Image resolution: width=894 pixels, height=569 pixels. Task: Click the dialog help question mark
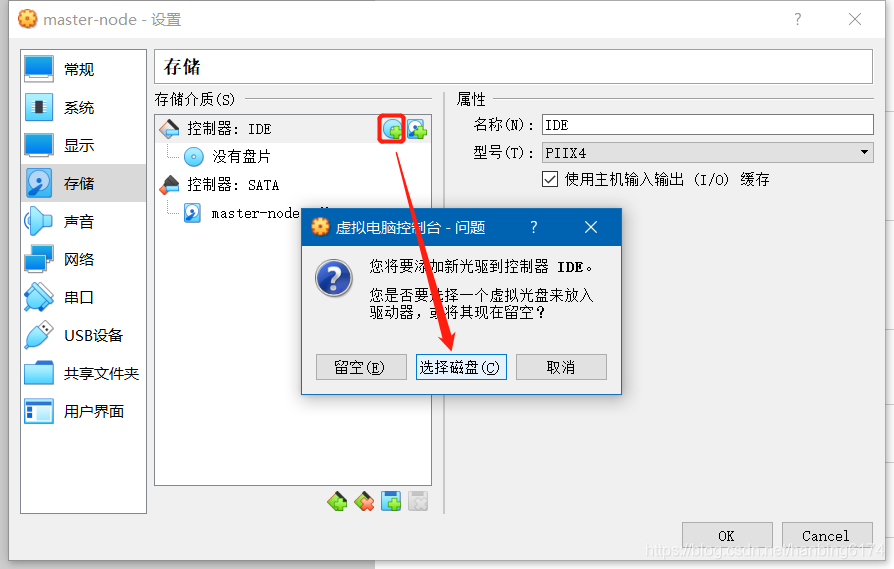[x=534, y=227]
